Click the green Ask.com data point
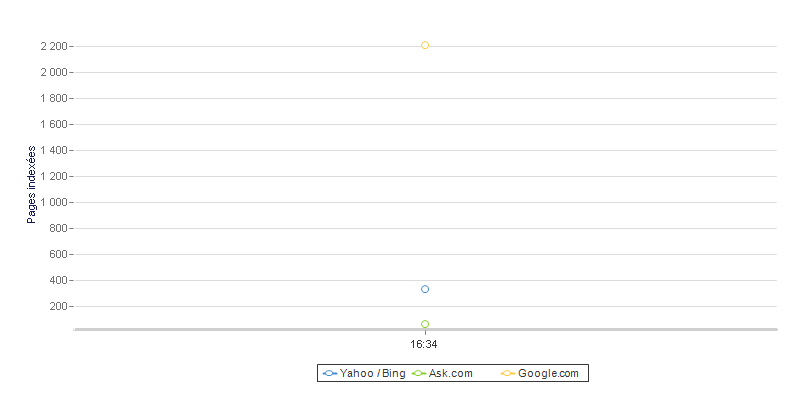Screen dimensions: 800x400 (424, 324)
